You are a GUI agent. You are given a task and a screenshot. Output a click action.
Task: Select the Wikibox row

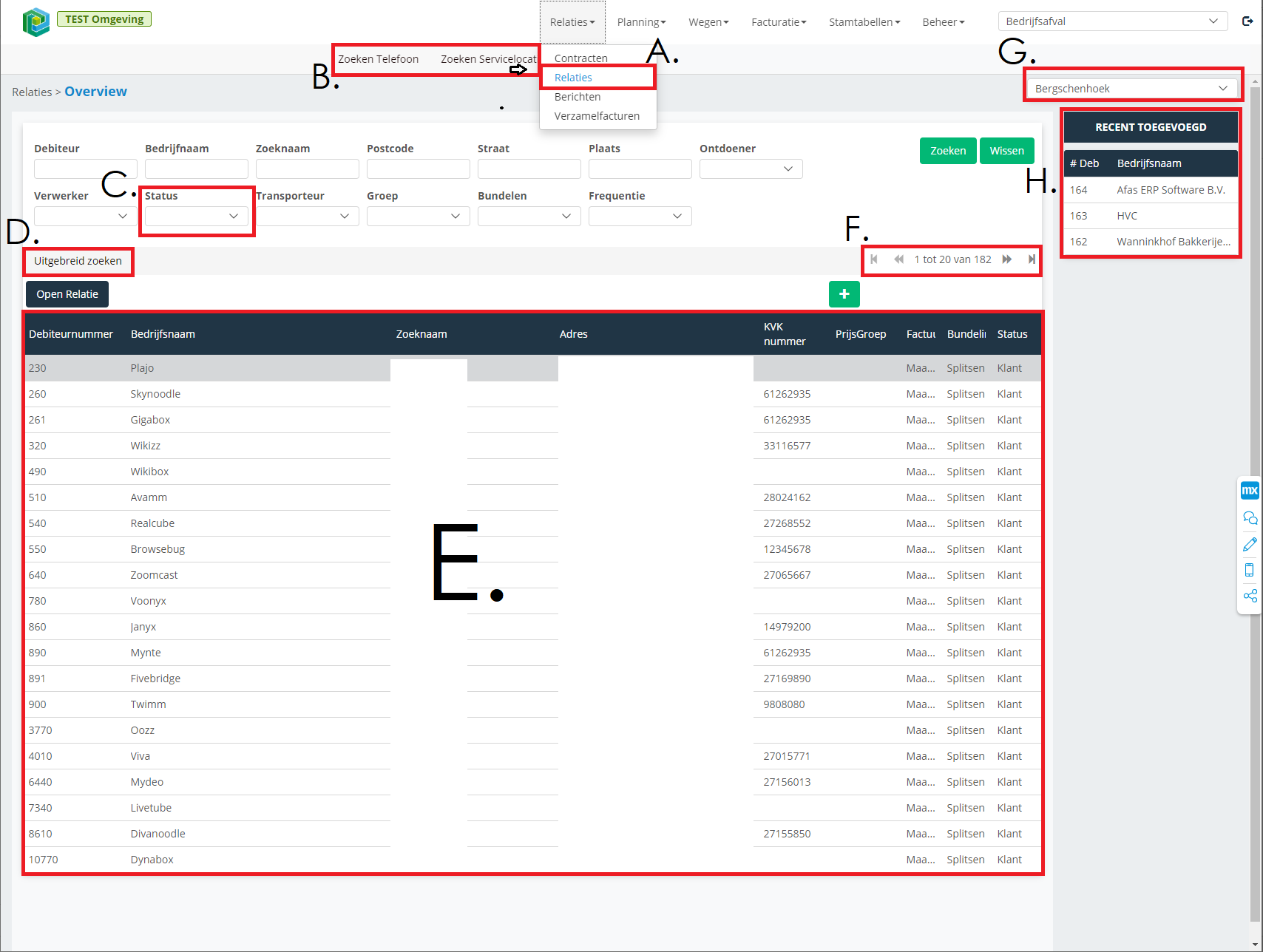point(532,472)
